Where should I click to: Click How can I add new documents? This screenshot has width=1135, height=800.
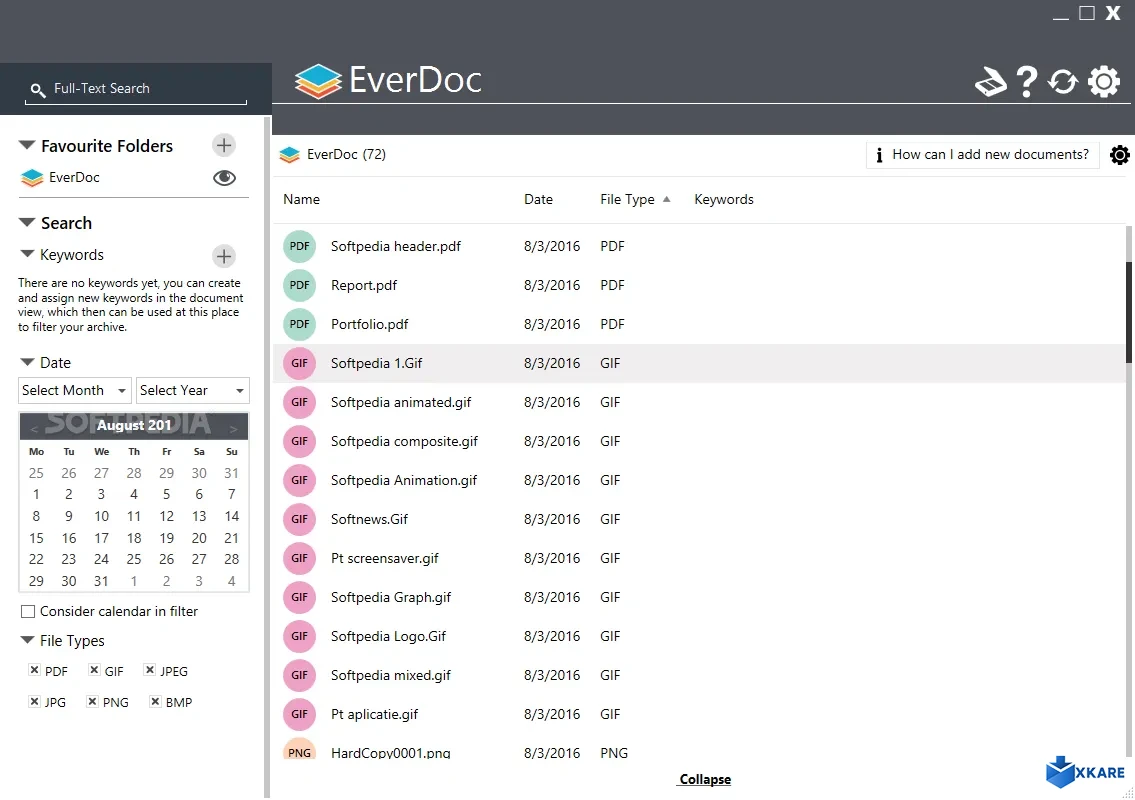click(982, 155)
